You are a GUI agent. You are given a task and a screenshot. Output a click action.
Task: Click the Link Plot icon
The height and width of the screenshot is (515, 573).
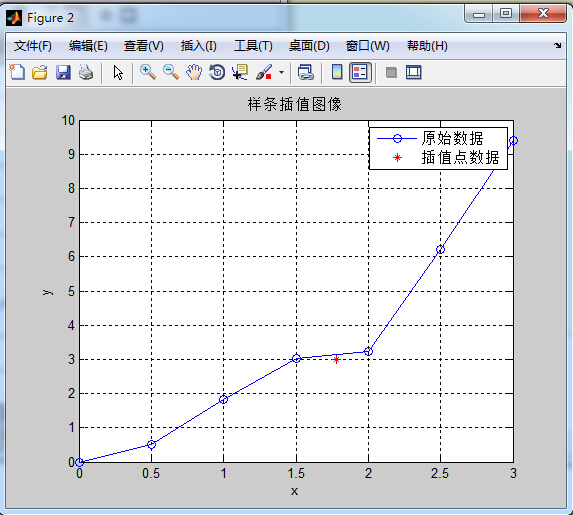click(306, 72)
